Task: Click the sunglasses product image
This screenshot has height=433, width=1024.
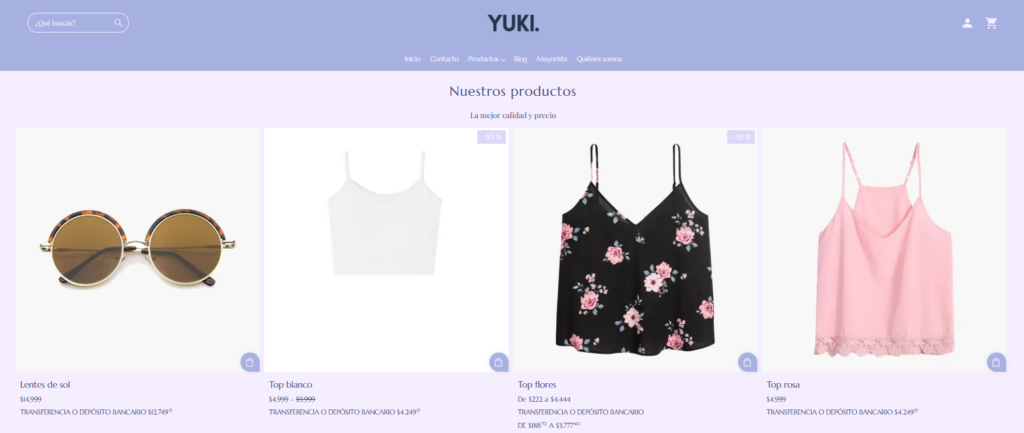Action: pyautogui.click(x=137, y=249)
